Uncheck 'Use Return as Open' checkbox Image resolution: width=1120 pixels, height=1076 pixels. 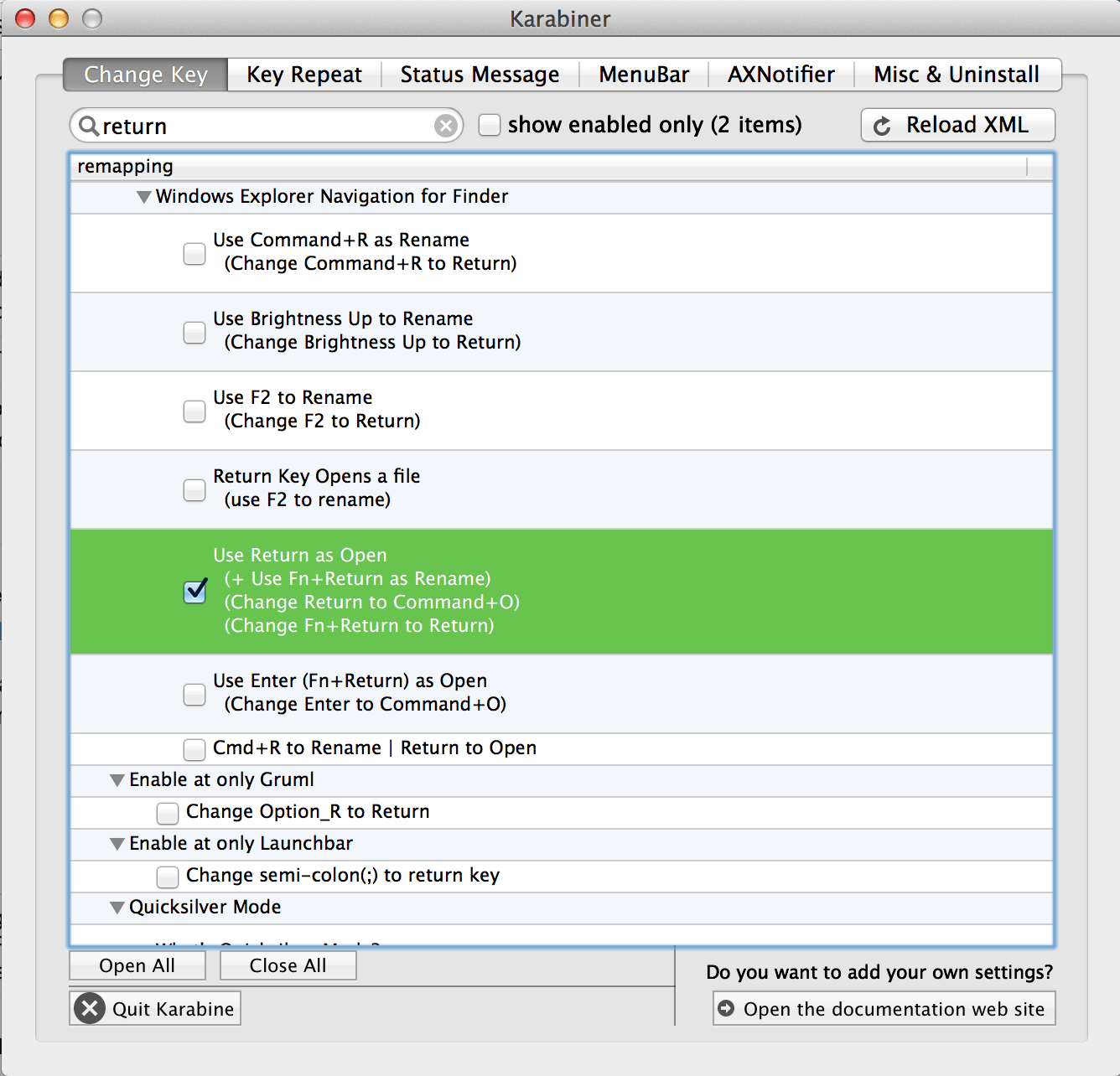click(x=195, y=591)
